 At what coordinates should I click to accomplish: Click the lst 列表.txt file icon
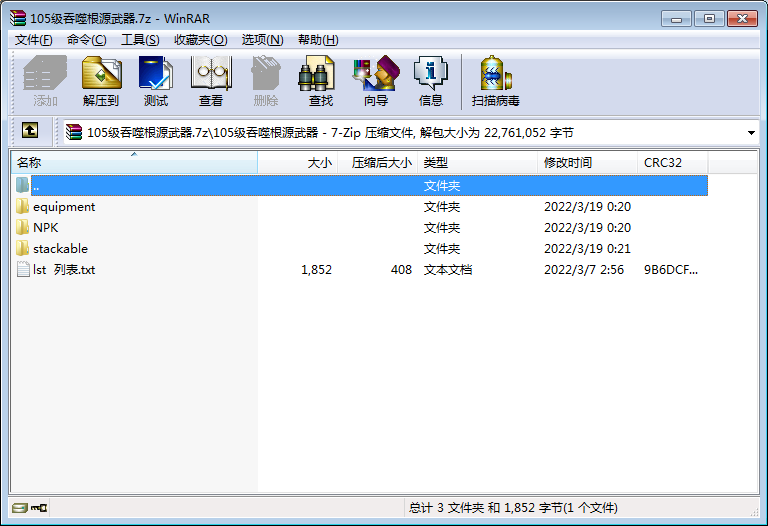(23, 269)
